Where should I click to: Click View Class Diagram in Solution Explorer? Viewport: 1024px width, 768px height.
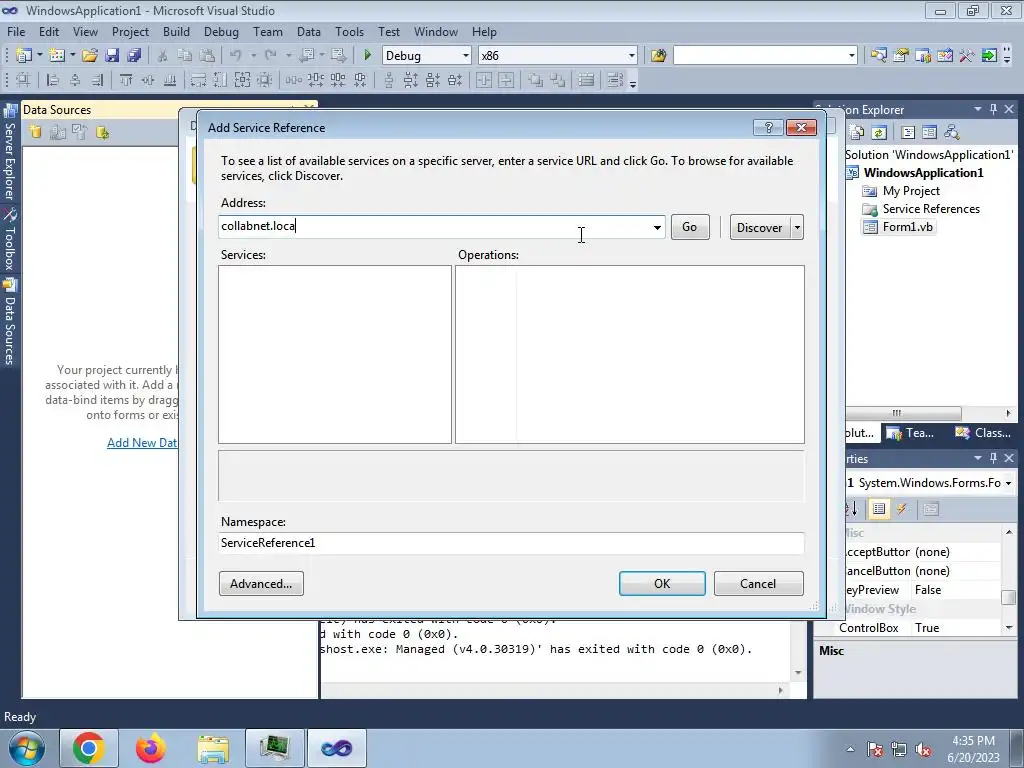point(952,133)
